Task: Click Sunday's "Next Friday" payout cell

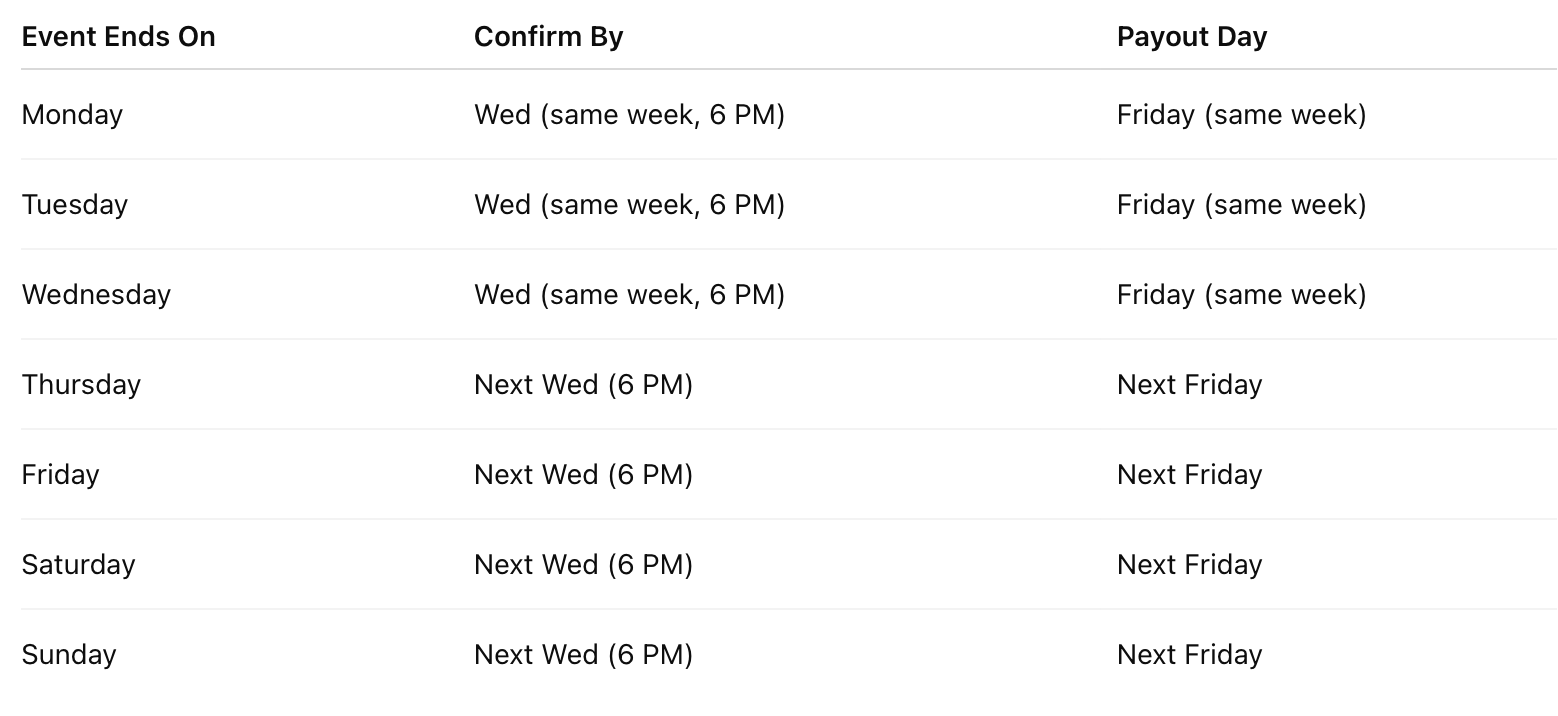Action: (x=1189, y=655)
